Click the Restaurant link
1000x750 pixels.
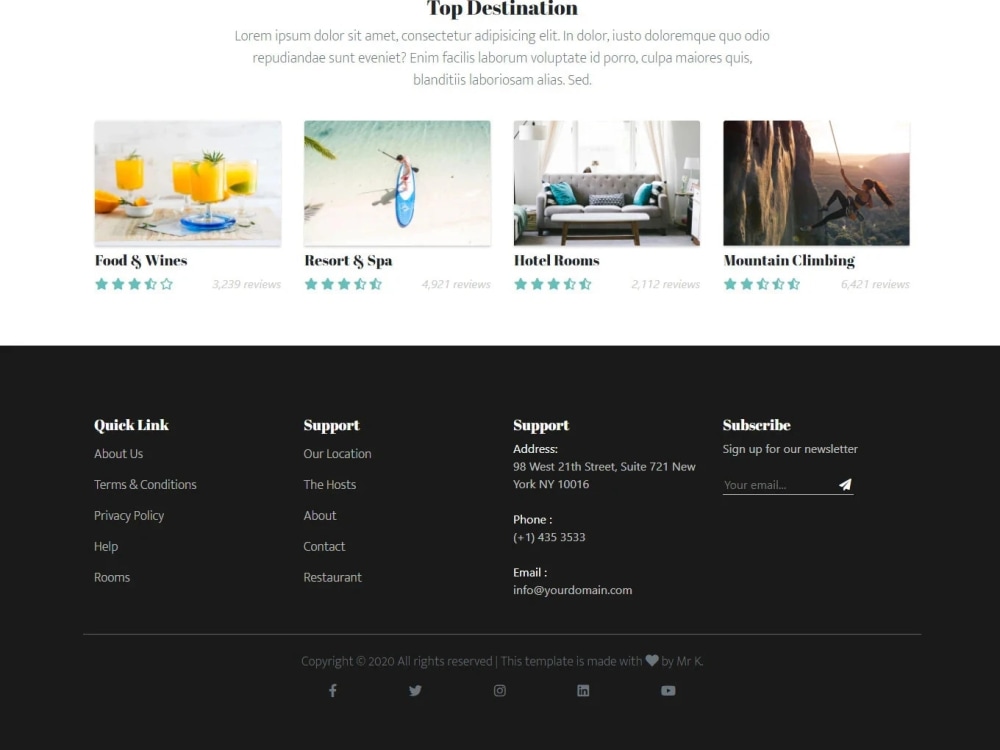point(332,577)
